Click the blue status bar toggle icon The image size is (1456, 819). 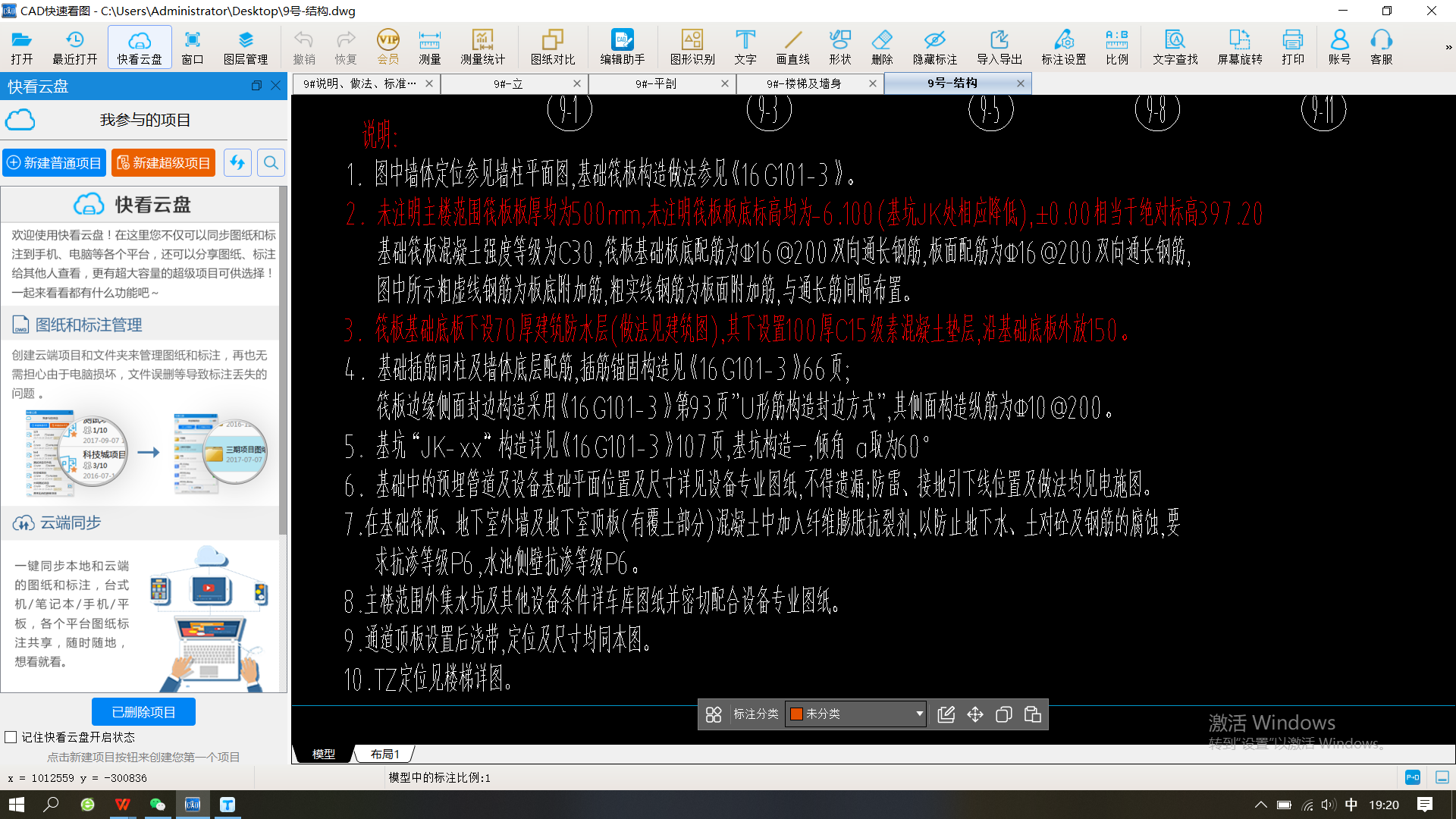1413,777
